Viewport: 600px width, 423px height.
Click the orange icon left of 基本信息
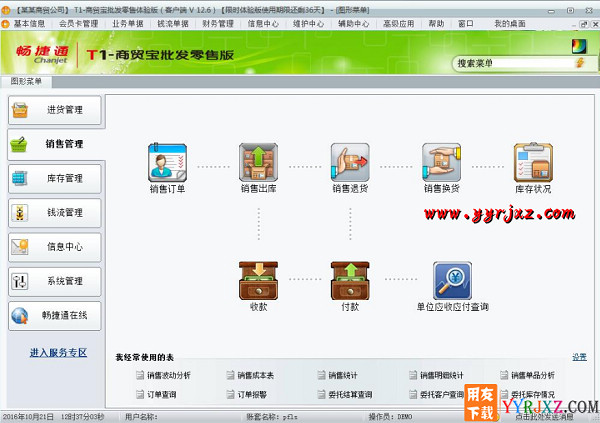5,24
